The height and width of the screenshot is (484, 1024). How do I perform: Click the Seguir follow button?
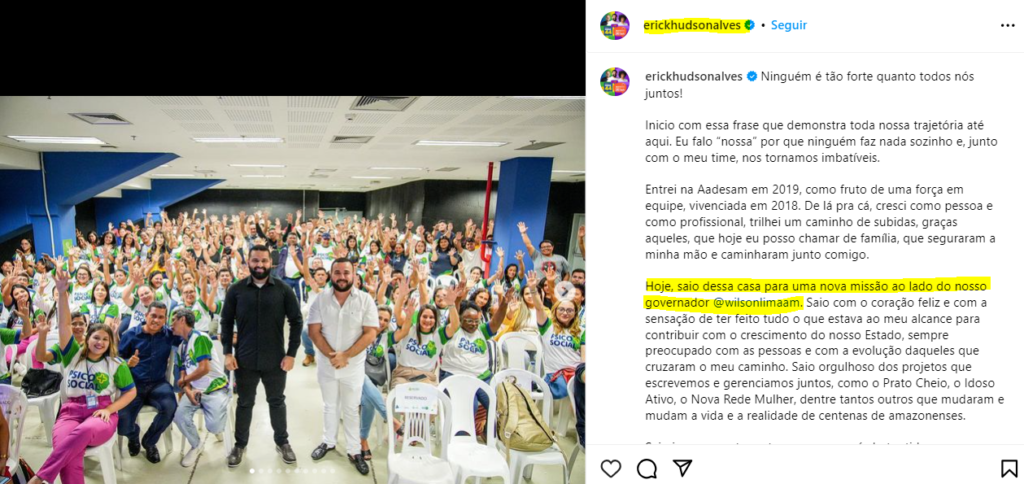(x=789, y=25)
